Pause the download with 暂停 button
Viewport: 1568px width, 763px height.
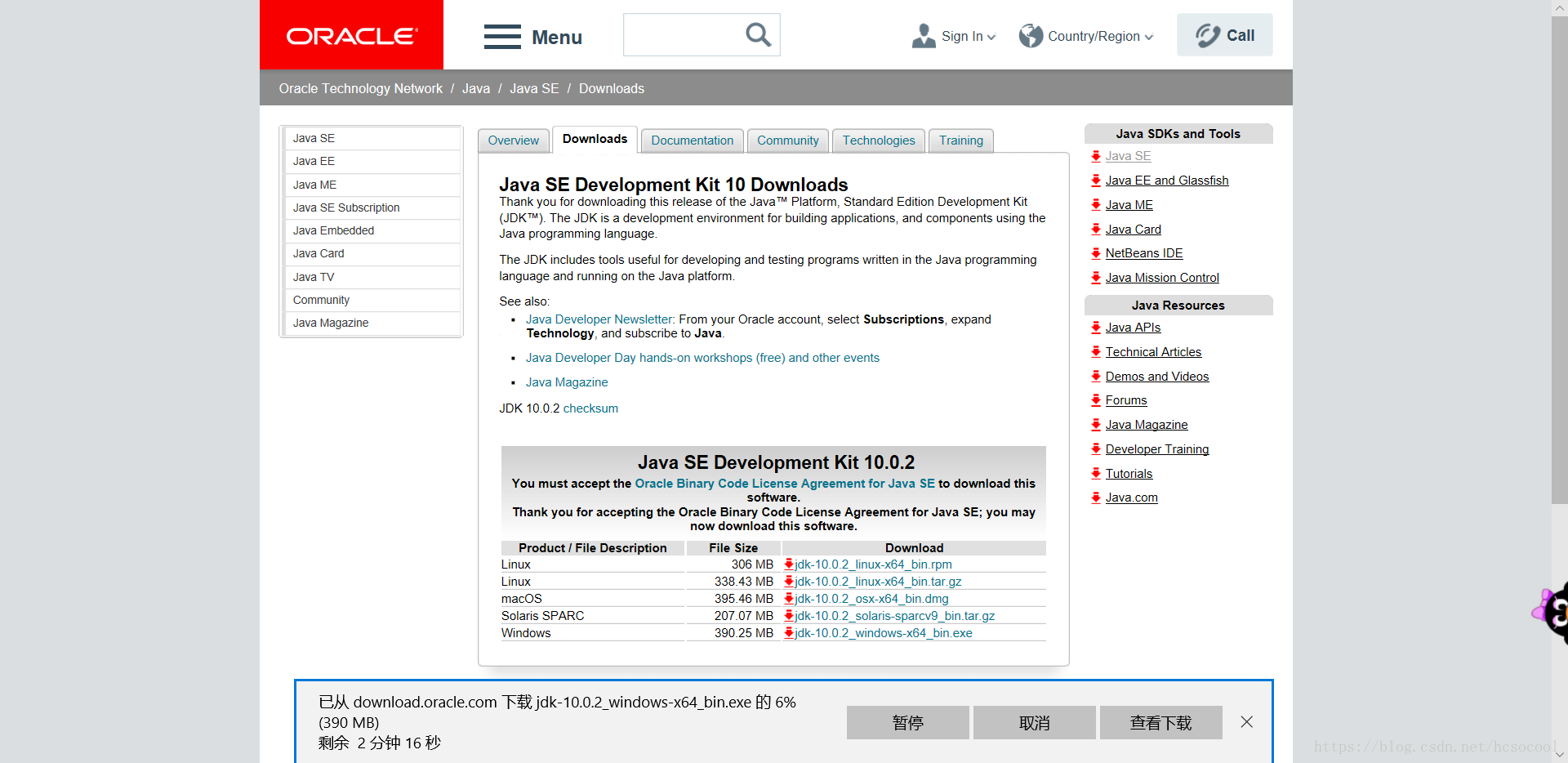coord(908,723)
